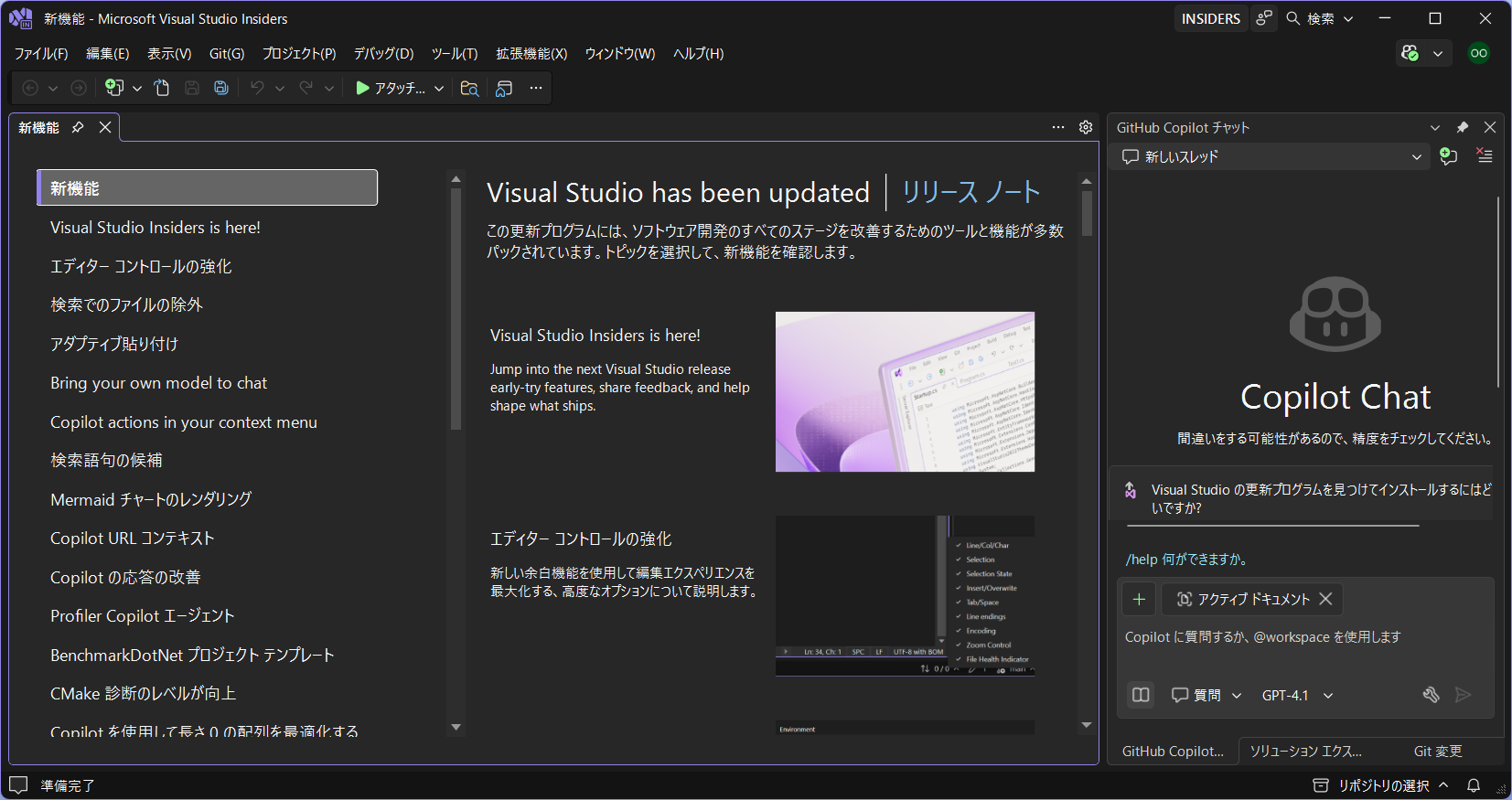Start the green play Attach button
Screen dimensions: 1512x800
coord(391,88)
